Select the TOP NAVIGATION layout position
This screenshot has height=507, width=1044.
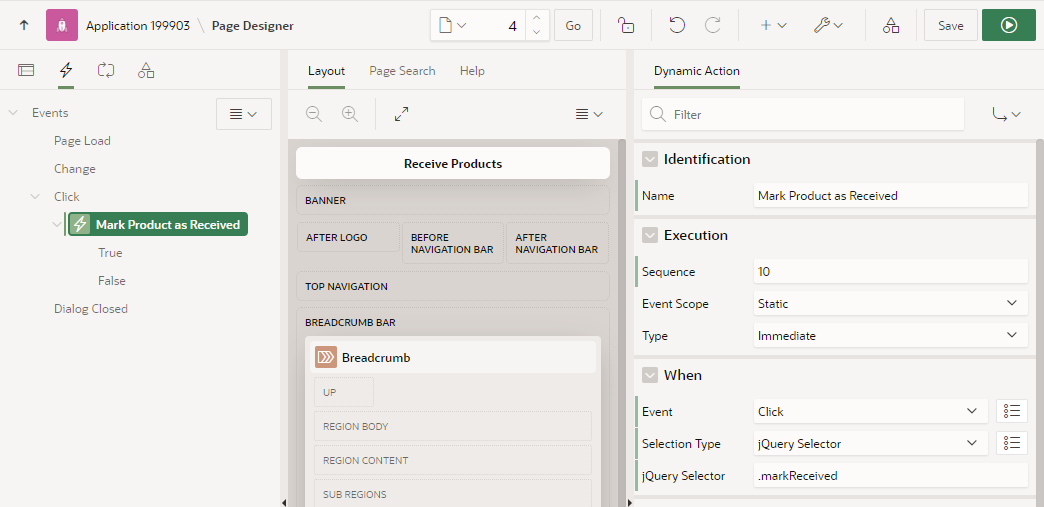click(453, 286)
